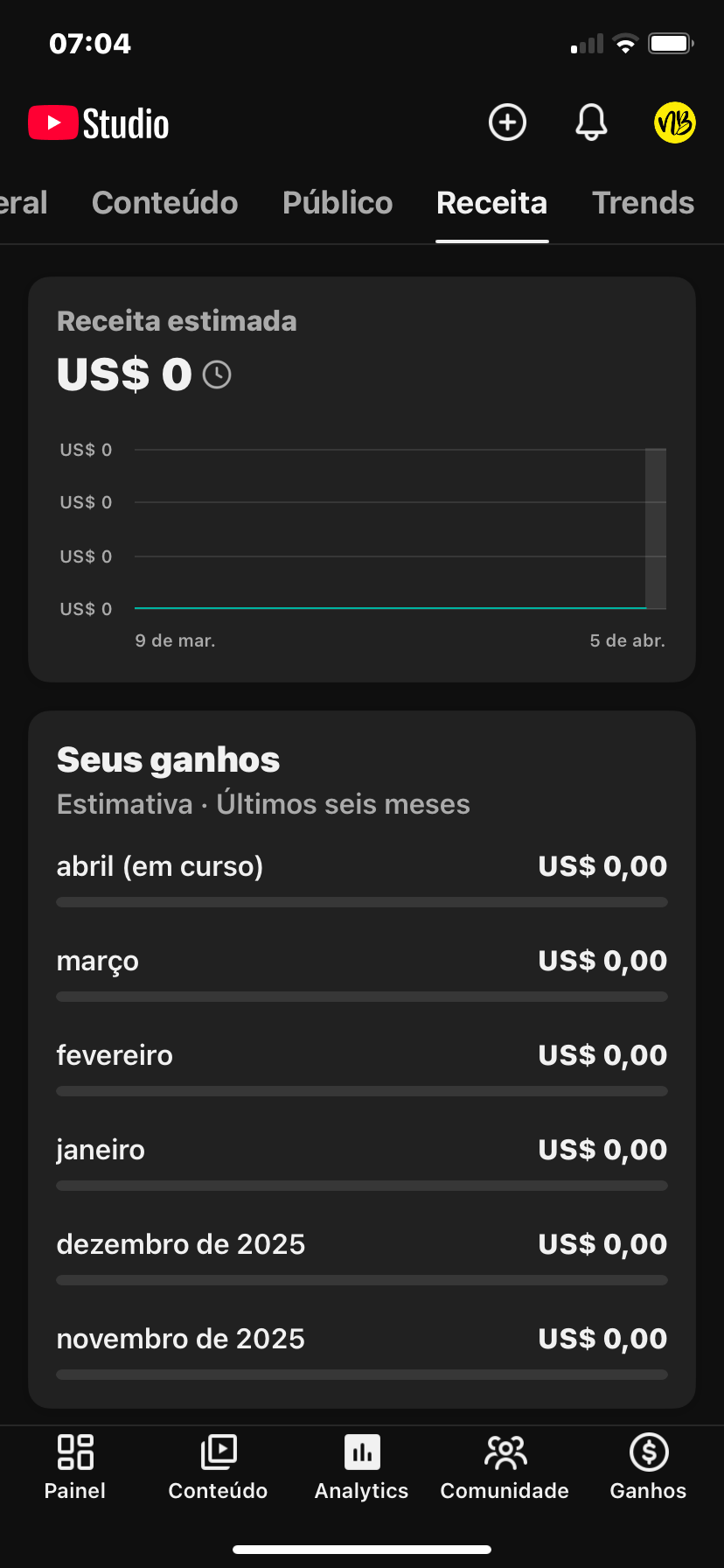The width and height of the screenshot is (724, 1568).
Task: Switch to the Conteúdo analytics tab
Action: click(164, 203)
